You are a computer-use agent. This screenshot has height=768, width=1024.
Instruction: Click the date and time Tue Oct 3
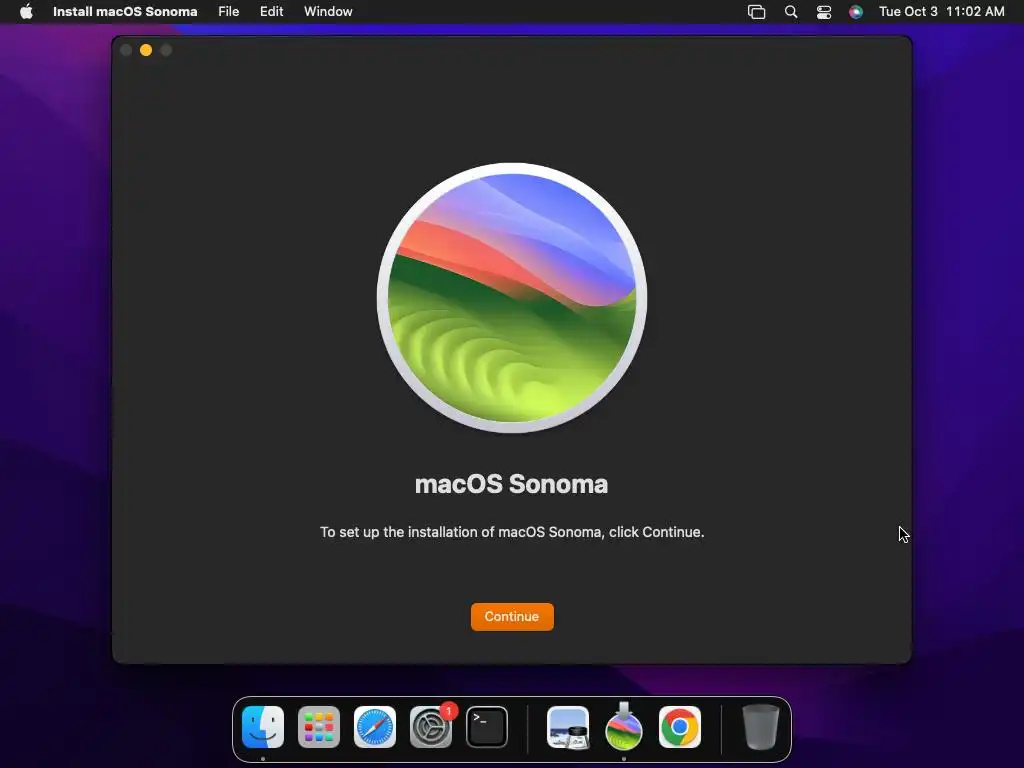click(941, 11)
